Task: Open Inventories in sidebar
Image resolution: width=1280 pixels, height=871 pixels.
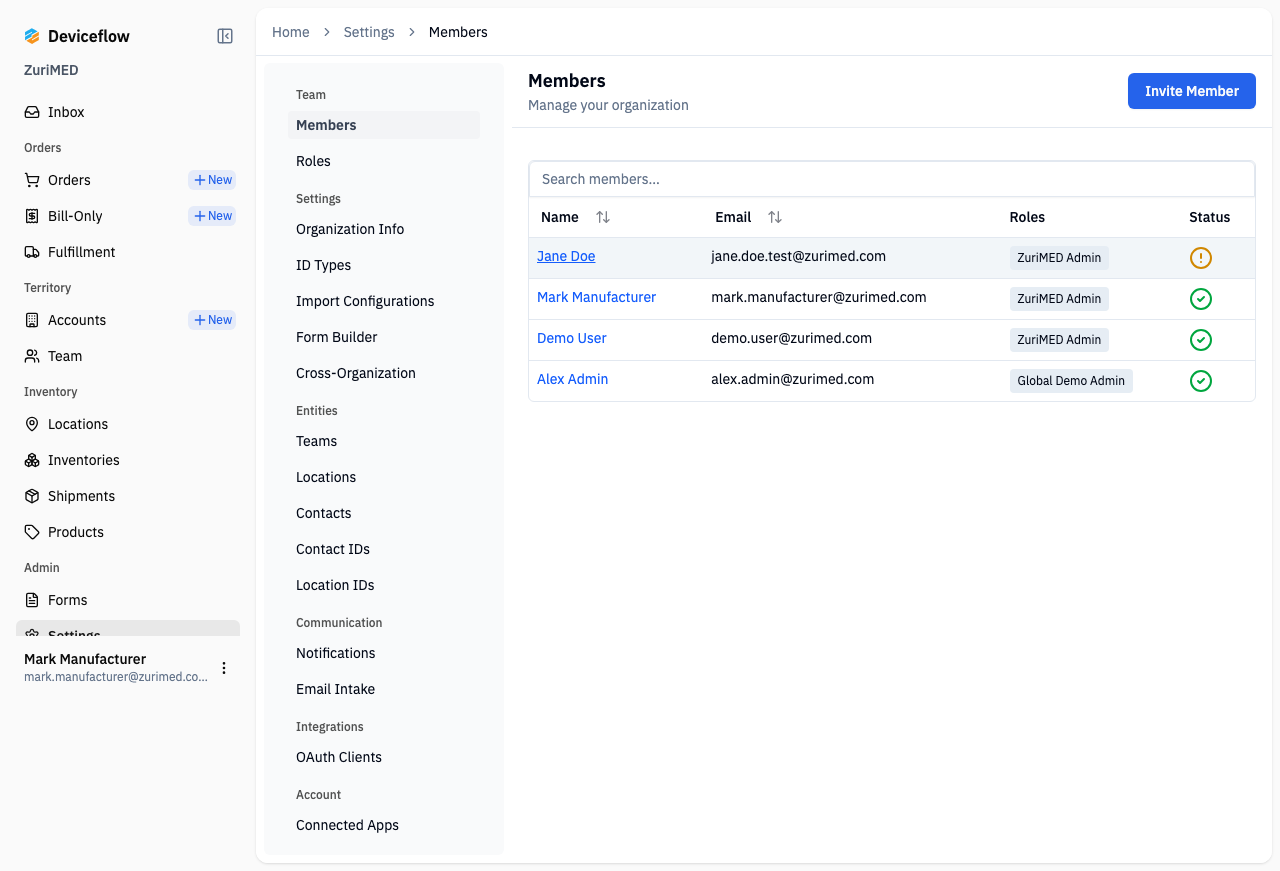Action: click(x=128, y=460)
